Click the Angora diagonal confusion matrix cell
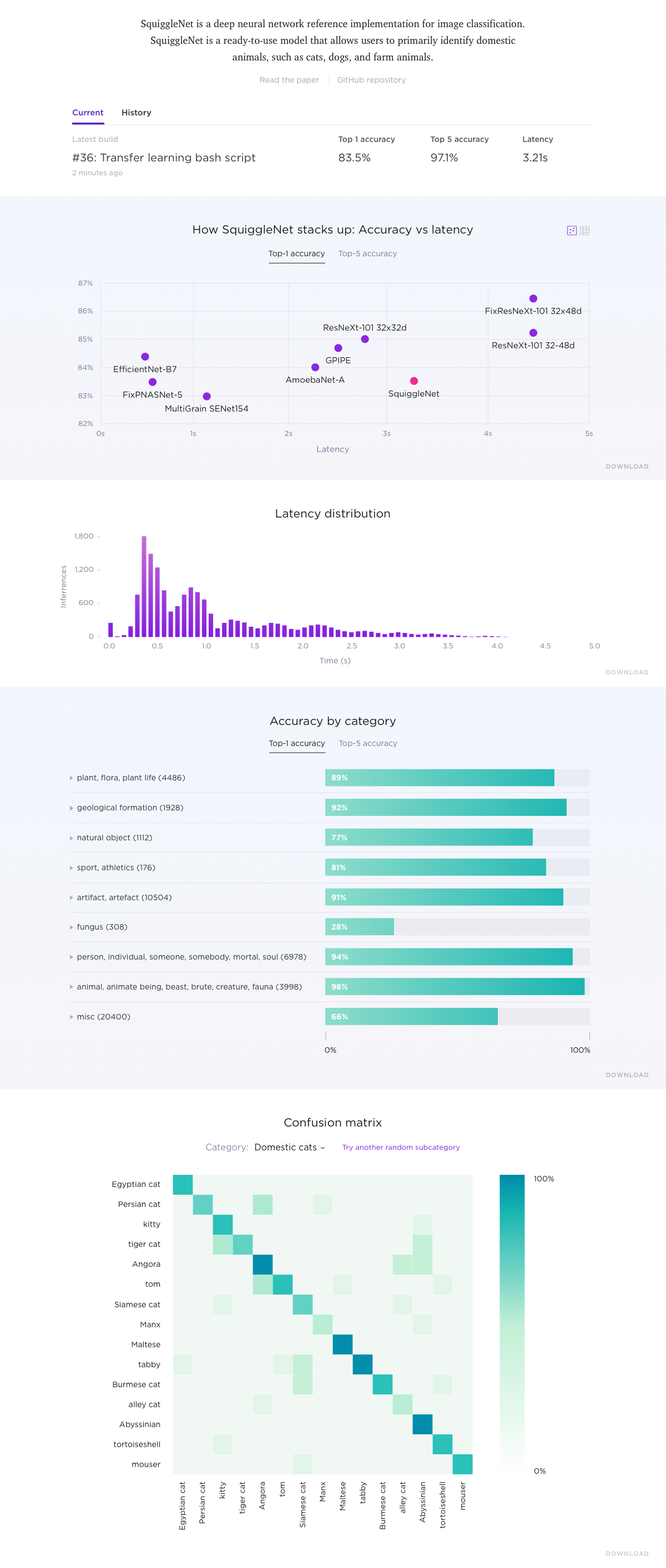The image size is (666, 1568). tap(263, 1264)
